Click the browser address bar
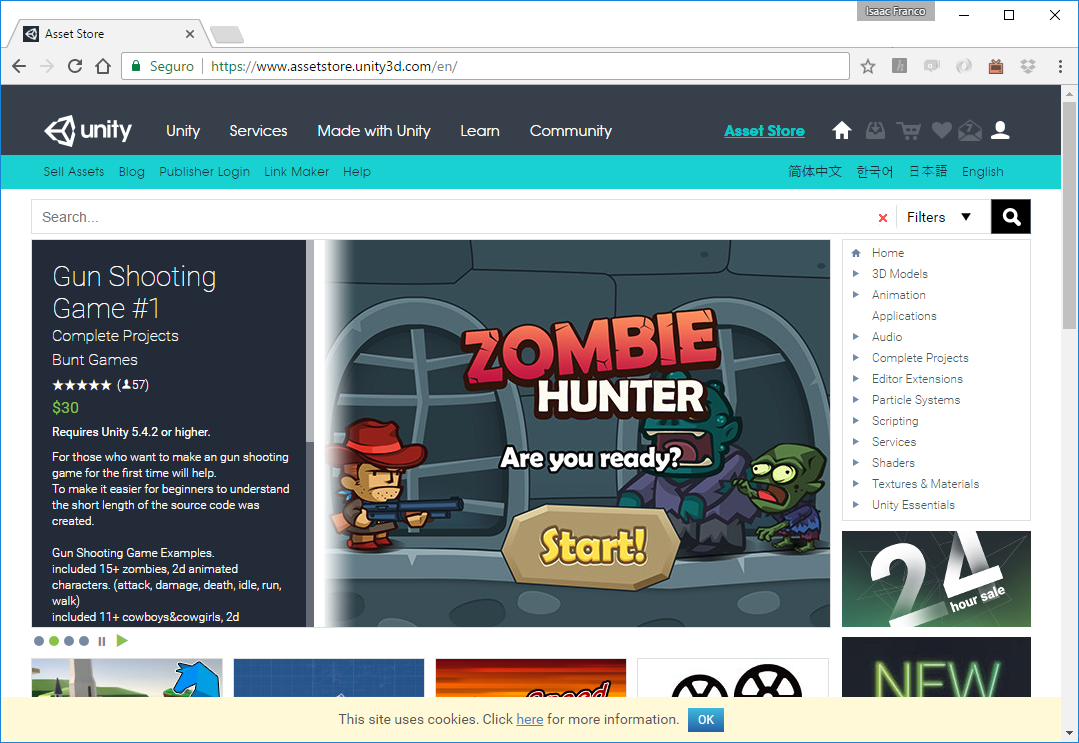 [485, 66]
